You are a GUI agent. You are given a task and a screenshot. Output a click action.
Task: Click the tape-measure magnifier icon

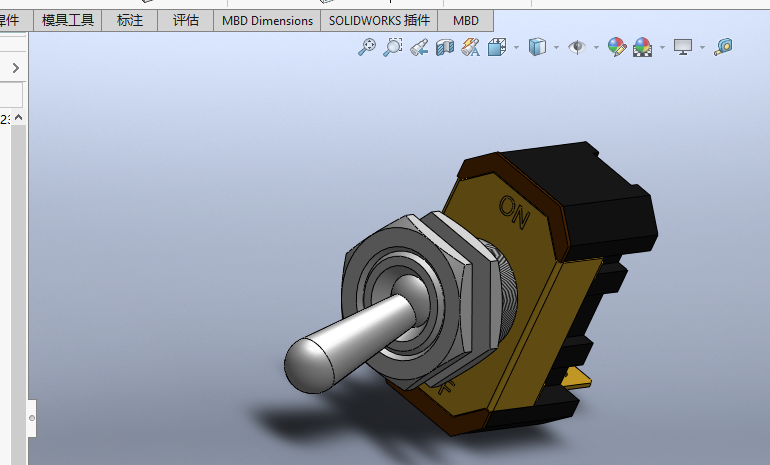tap(723, 47)
